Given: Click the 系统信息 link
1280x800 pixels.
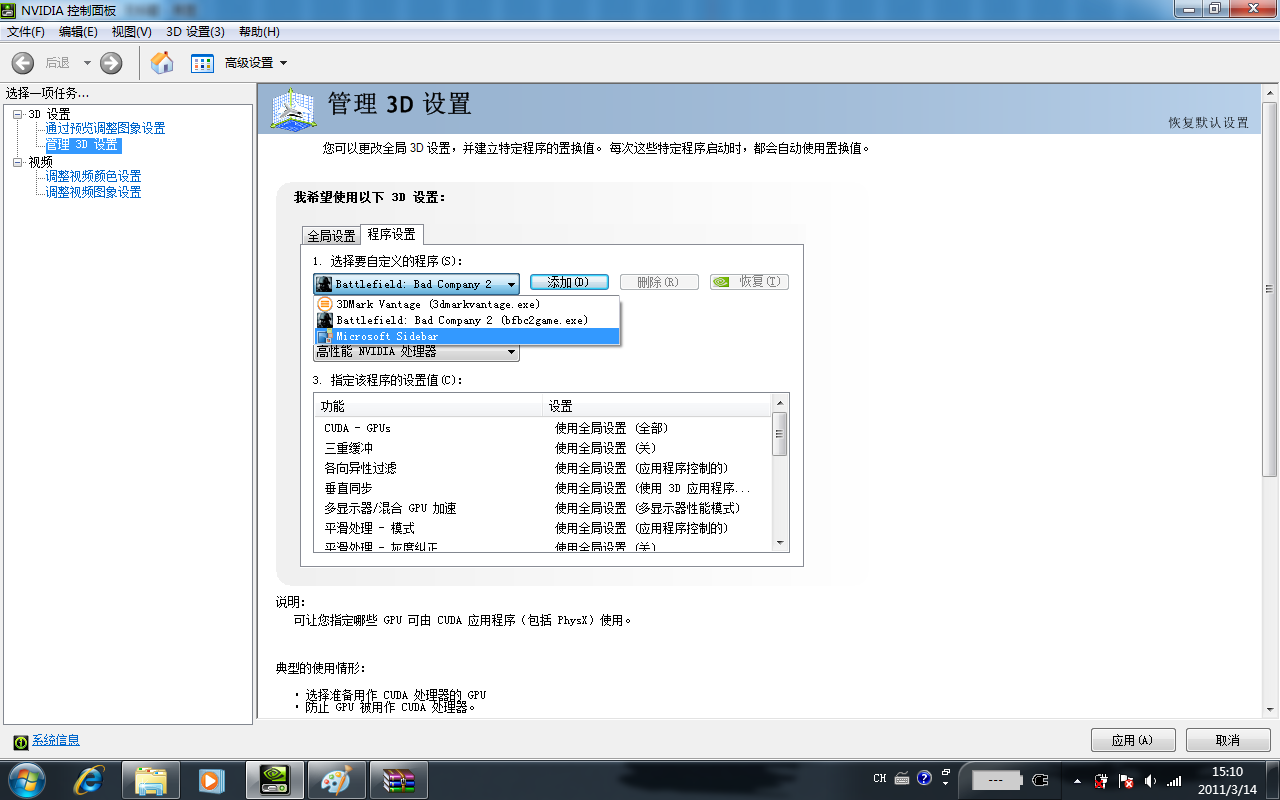Looking at the screenshot, I should point(56,741).
